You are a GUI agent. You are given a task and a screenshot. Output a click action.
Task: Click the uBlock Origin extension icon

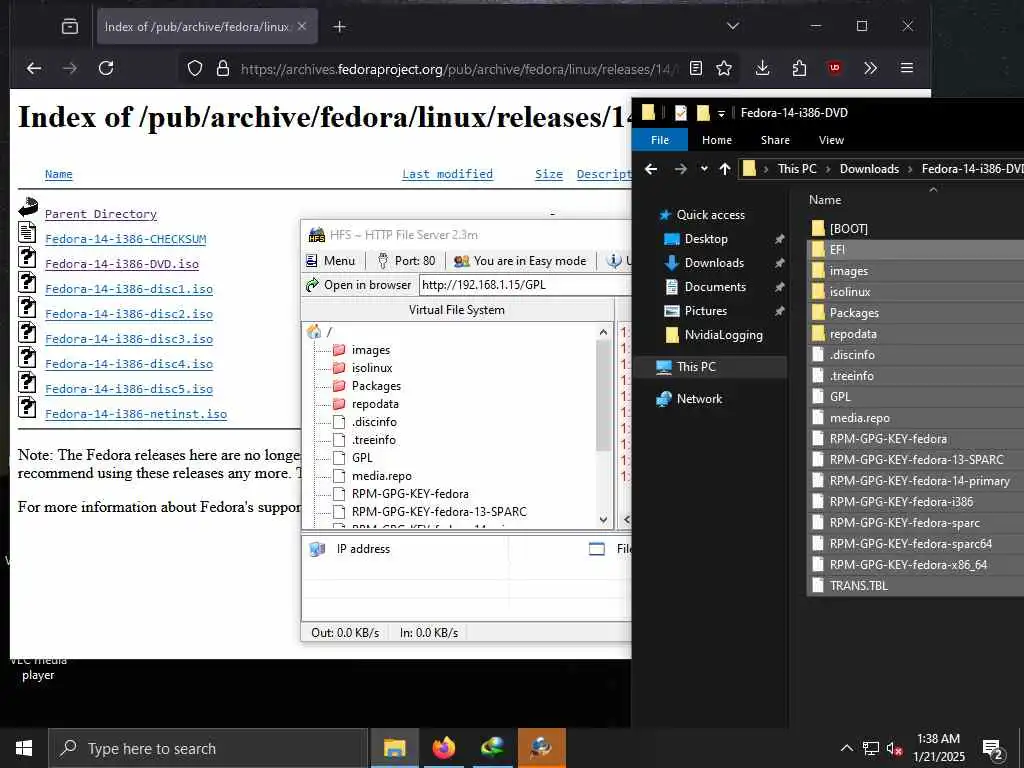[x=835, y=68]
